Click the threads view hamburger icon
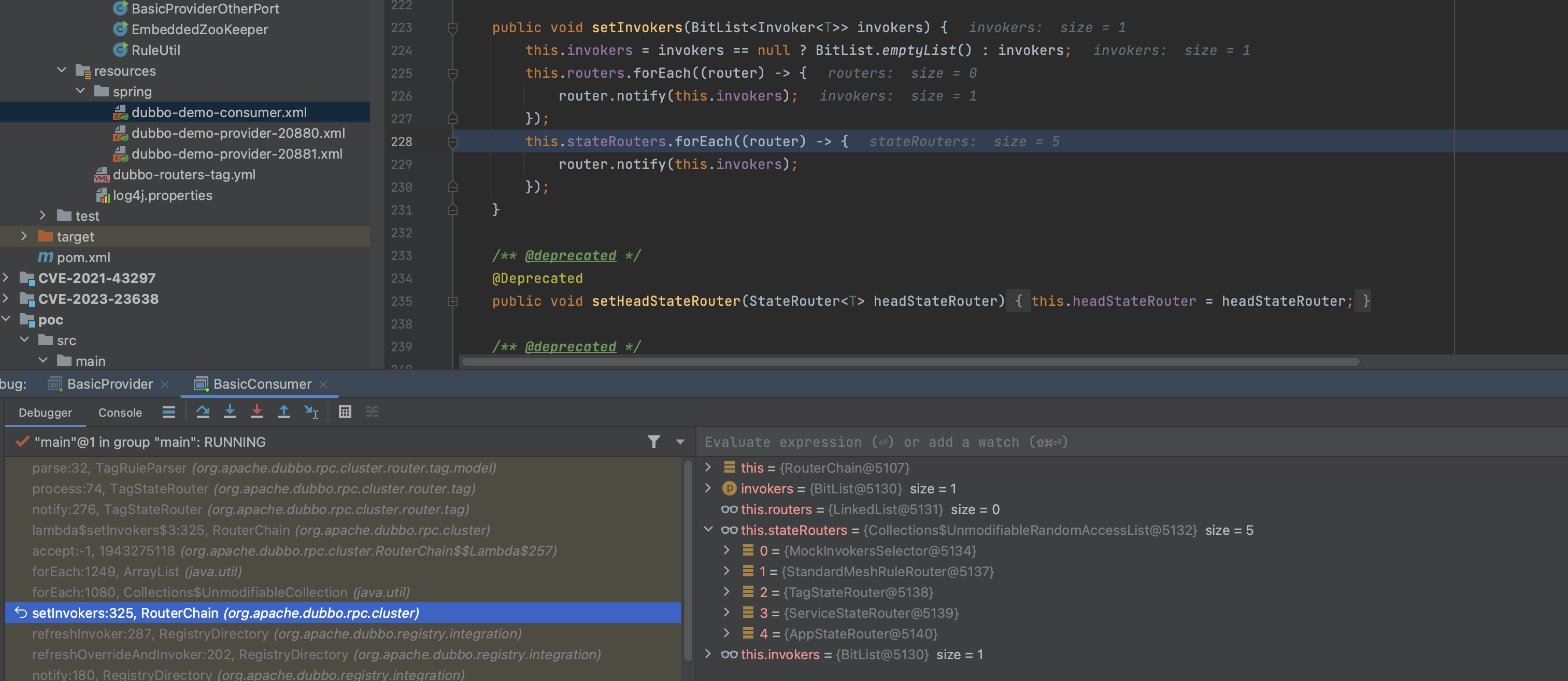Viewport: 1568px width, 681px height. pyautogui.click(x=168, y=412)
